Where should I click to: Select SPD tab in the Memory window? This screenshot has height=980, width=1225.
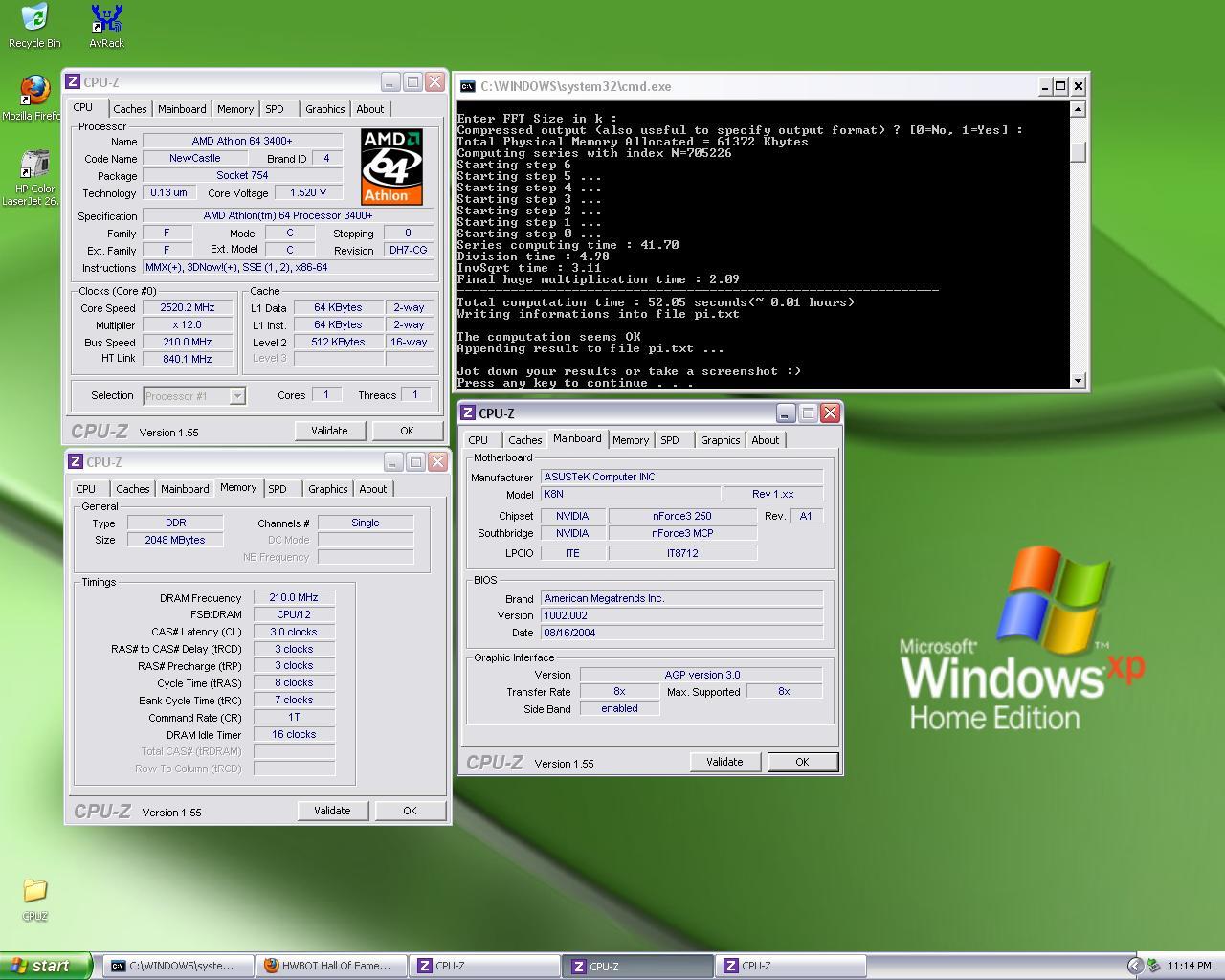(x=278, y=489)
